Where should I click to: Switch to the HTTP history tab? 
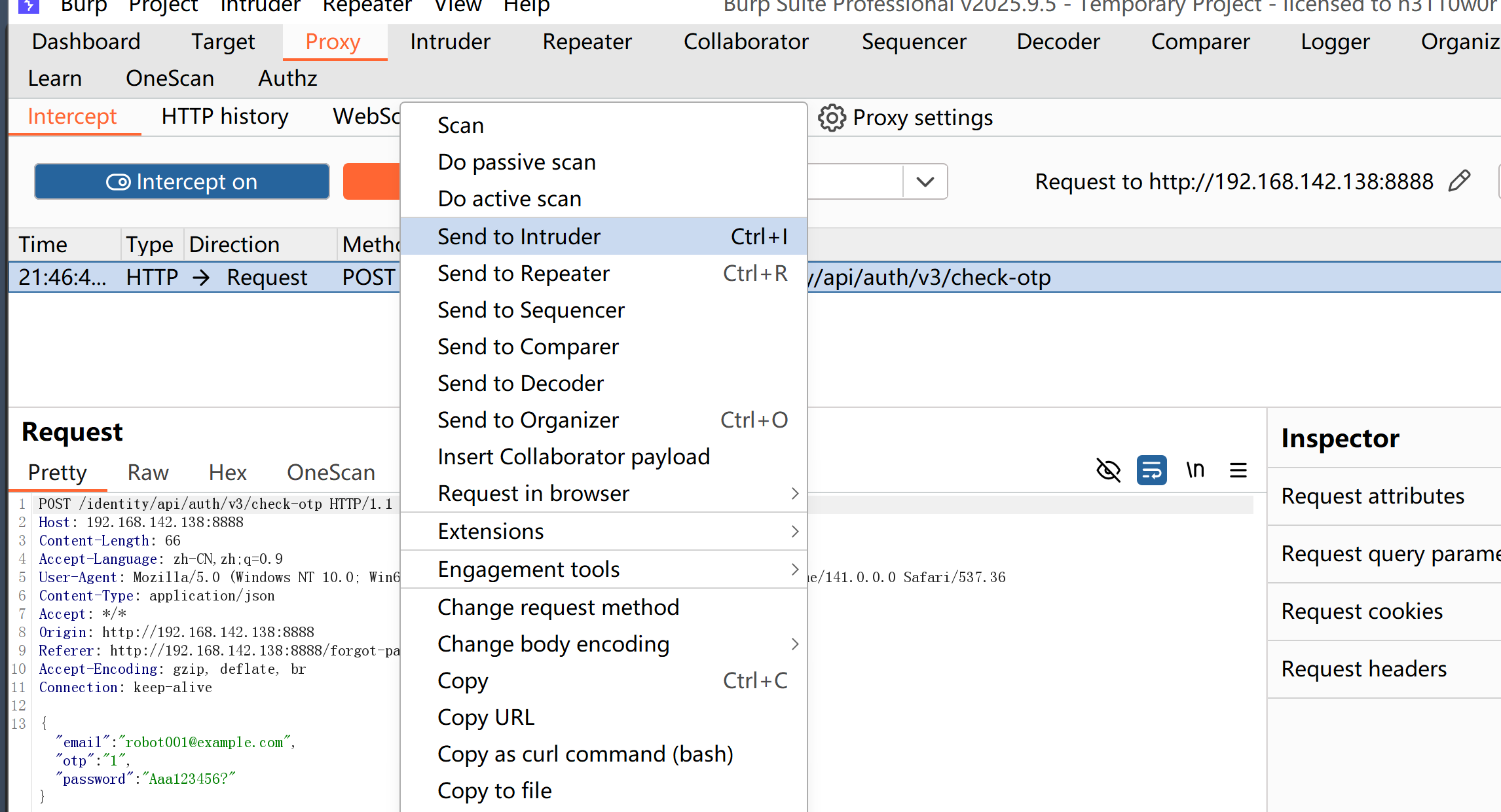[x=225, y=117]
